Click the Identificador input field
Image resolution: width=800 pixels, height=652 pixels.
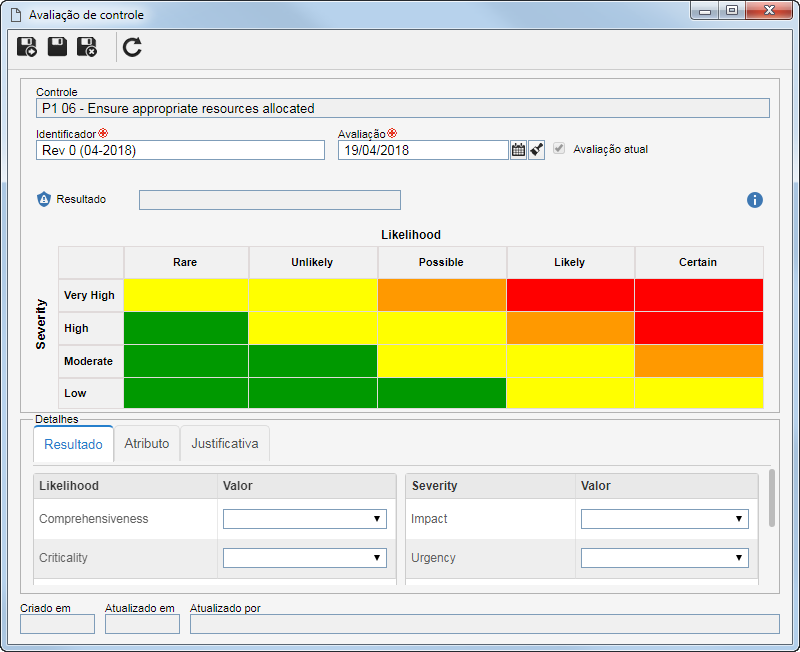click(180, 150)
